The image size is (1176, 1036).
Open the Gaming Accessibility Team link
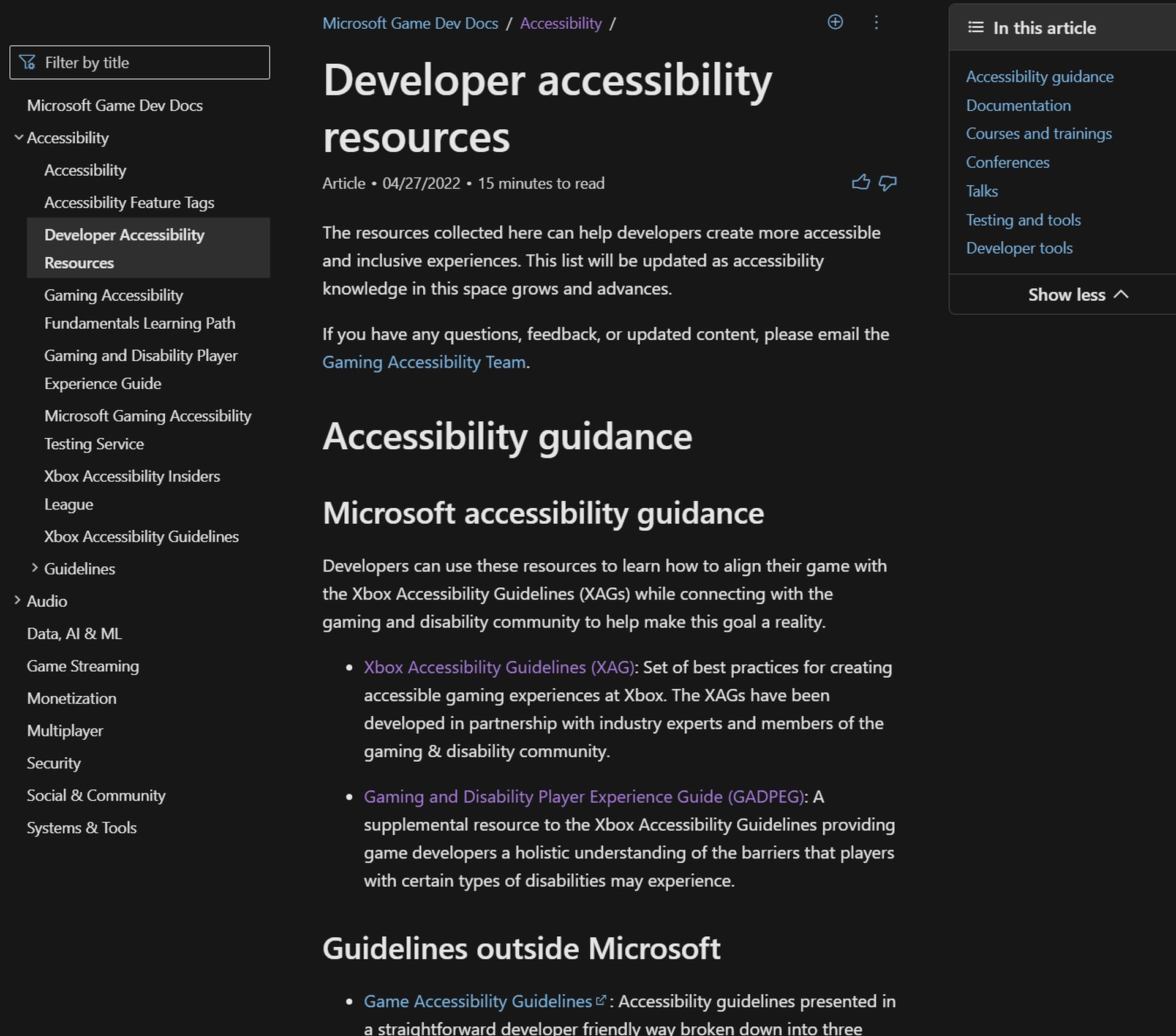pyautogui.click(x=424, y=362)
